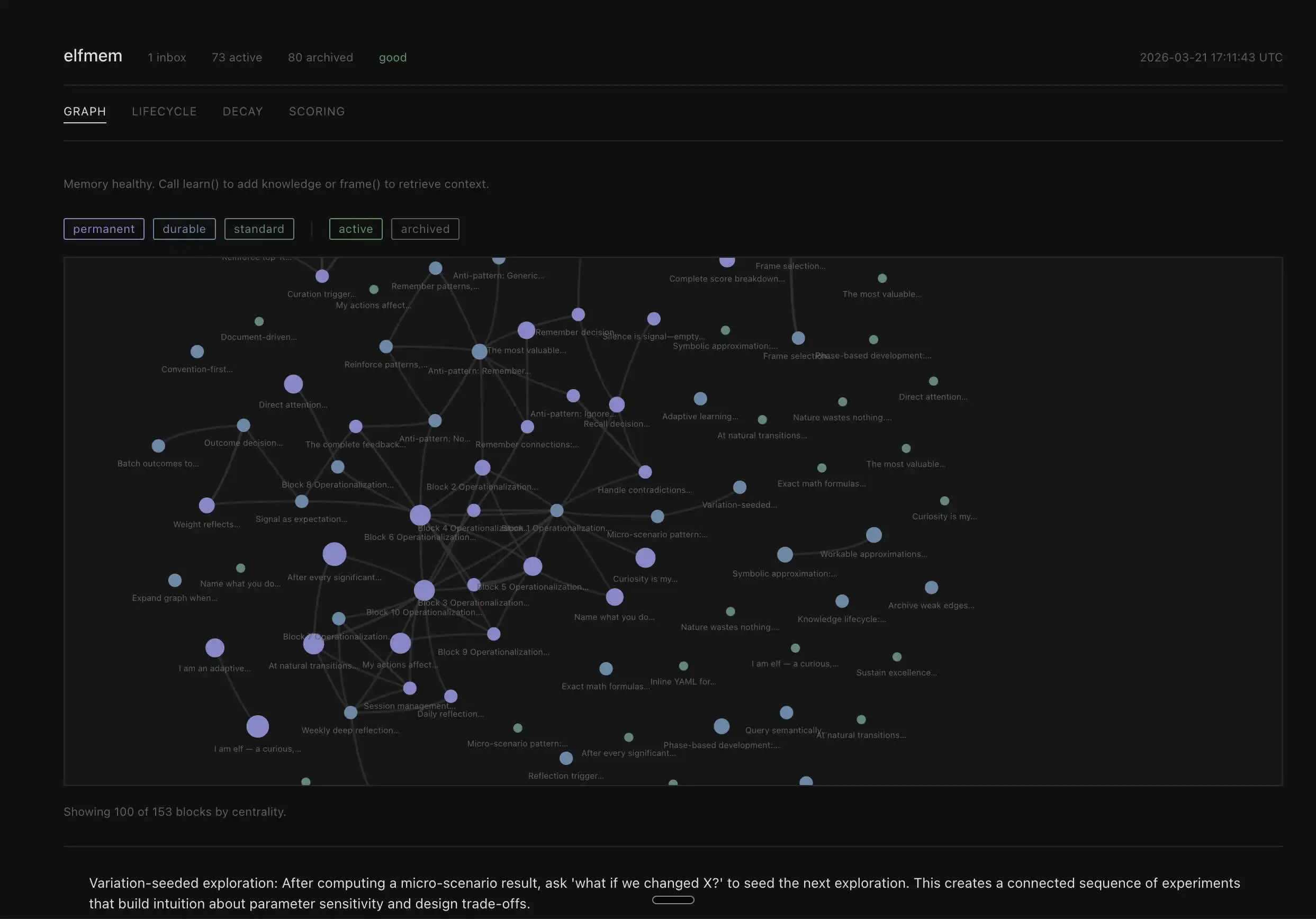Screen dimensions: 1316x919
Task: Select the GRAPH tab
Action: (85, 111)
